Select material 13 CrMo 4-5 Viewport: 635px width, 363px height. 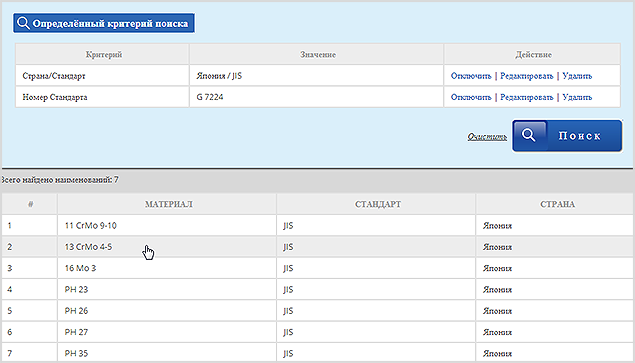tap(88, 247)
